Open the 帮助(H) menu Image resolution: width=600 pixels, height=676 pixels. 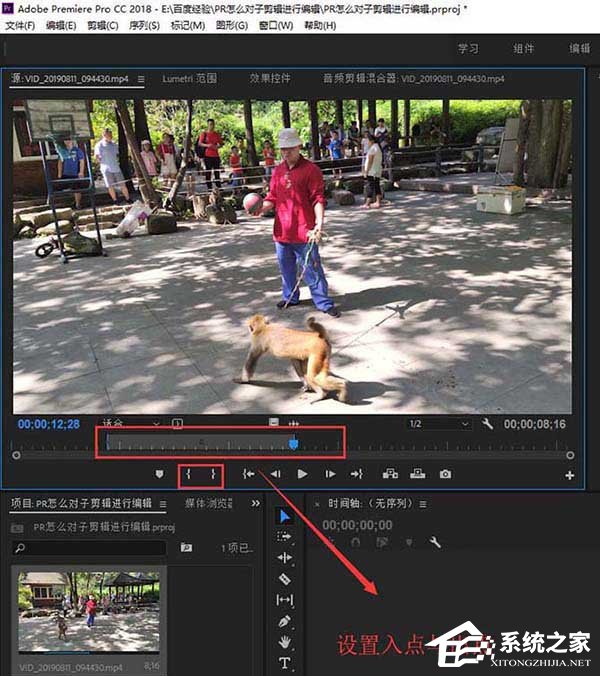[320, 26]
